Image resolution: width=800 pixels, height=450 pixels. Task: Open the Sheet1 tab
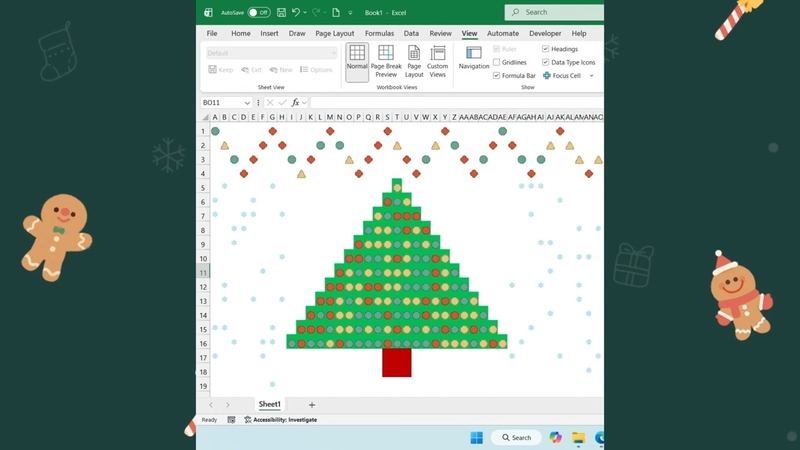pos(269,404)
